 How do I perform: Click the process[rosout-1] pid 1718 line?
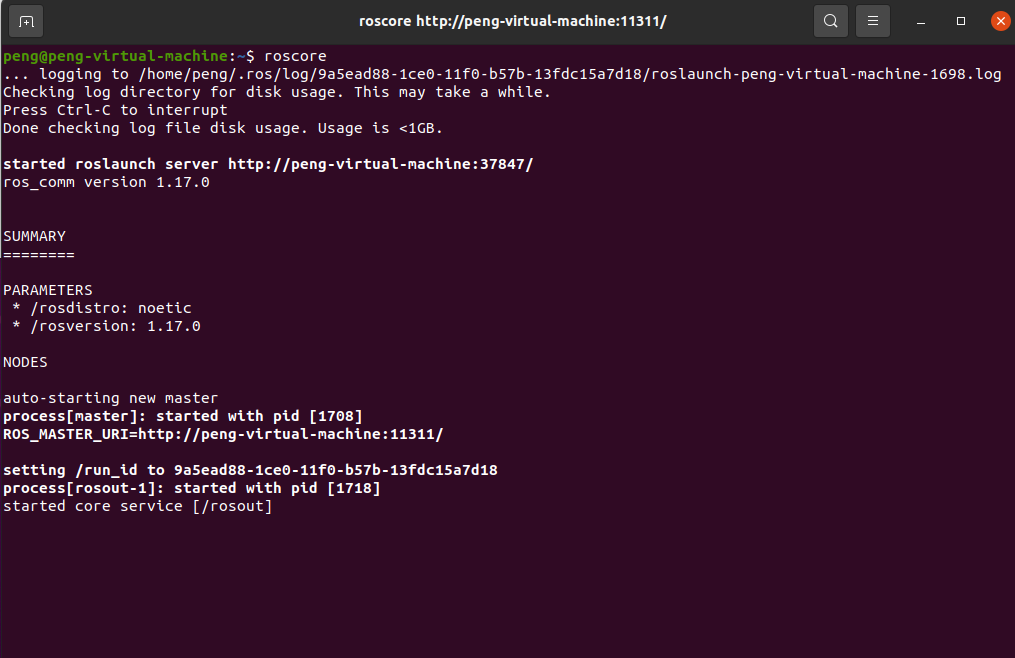192,488
